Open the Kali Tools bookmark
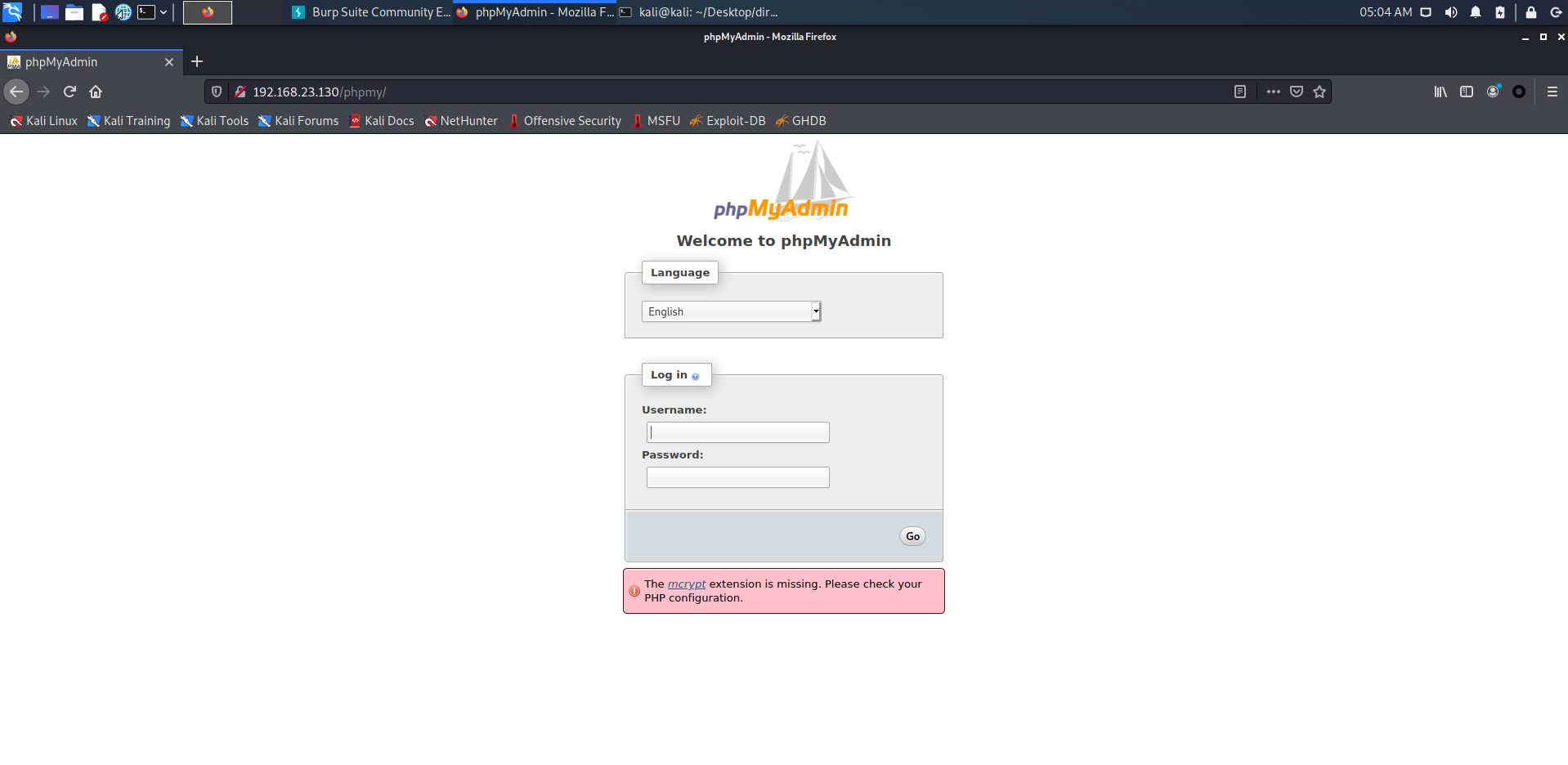The image size is (1568, 765). pyautogui.click(x=214, y=121)
